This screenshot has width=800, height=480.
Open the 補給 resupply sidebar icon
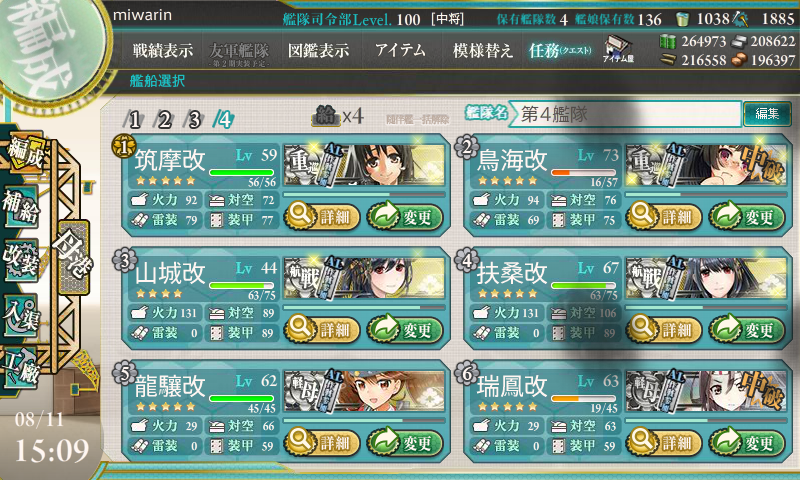[21, 207]
